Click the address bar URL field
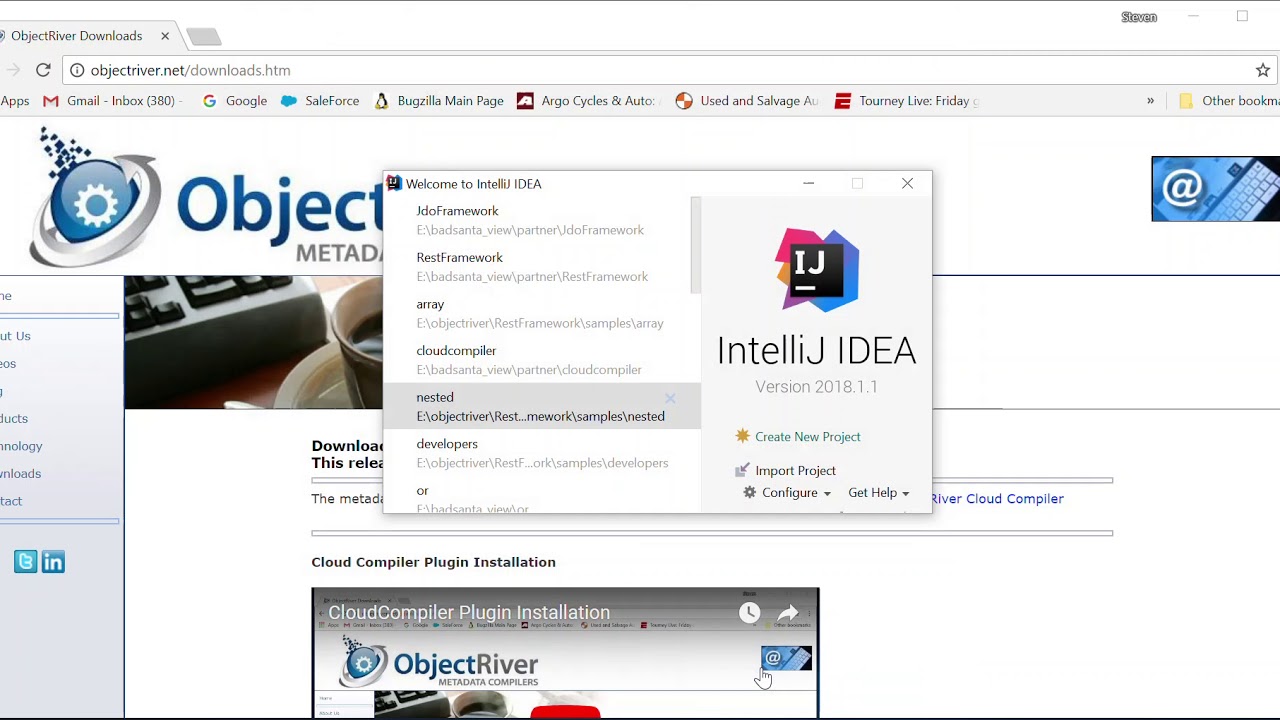Image resolution: width=1280 pixels, height=720 pixels. 660,70
